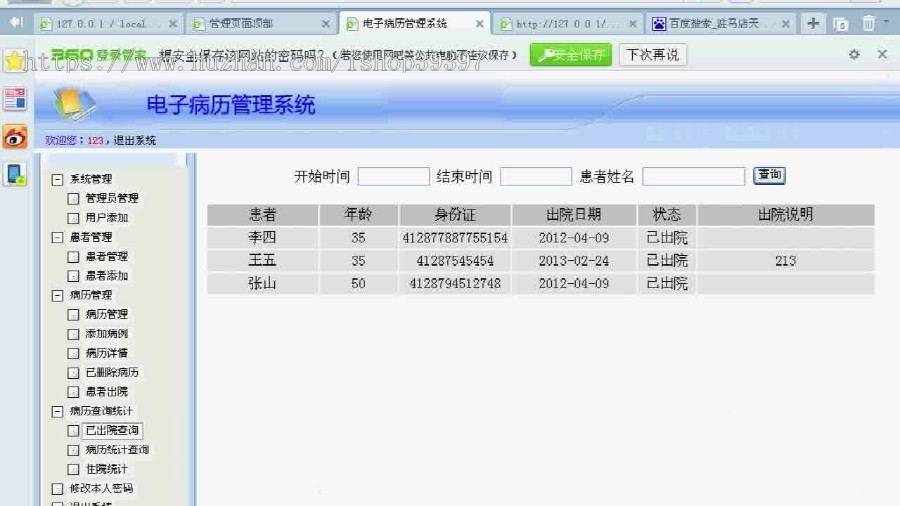900x506 pixels.
Task: Click the 退出系统 link in header
Action: point(134,140)
